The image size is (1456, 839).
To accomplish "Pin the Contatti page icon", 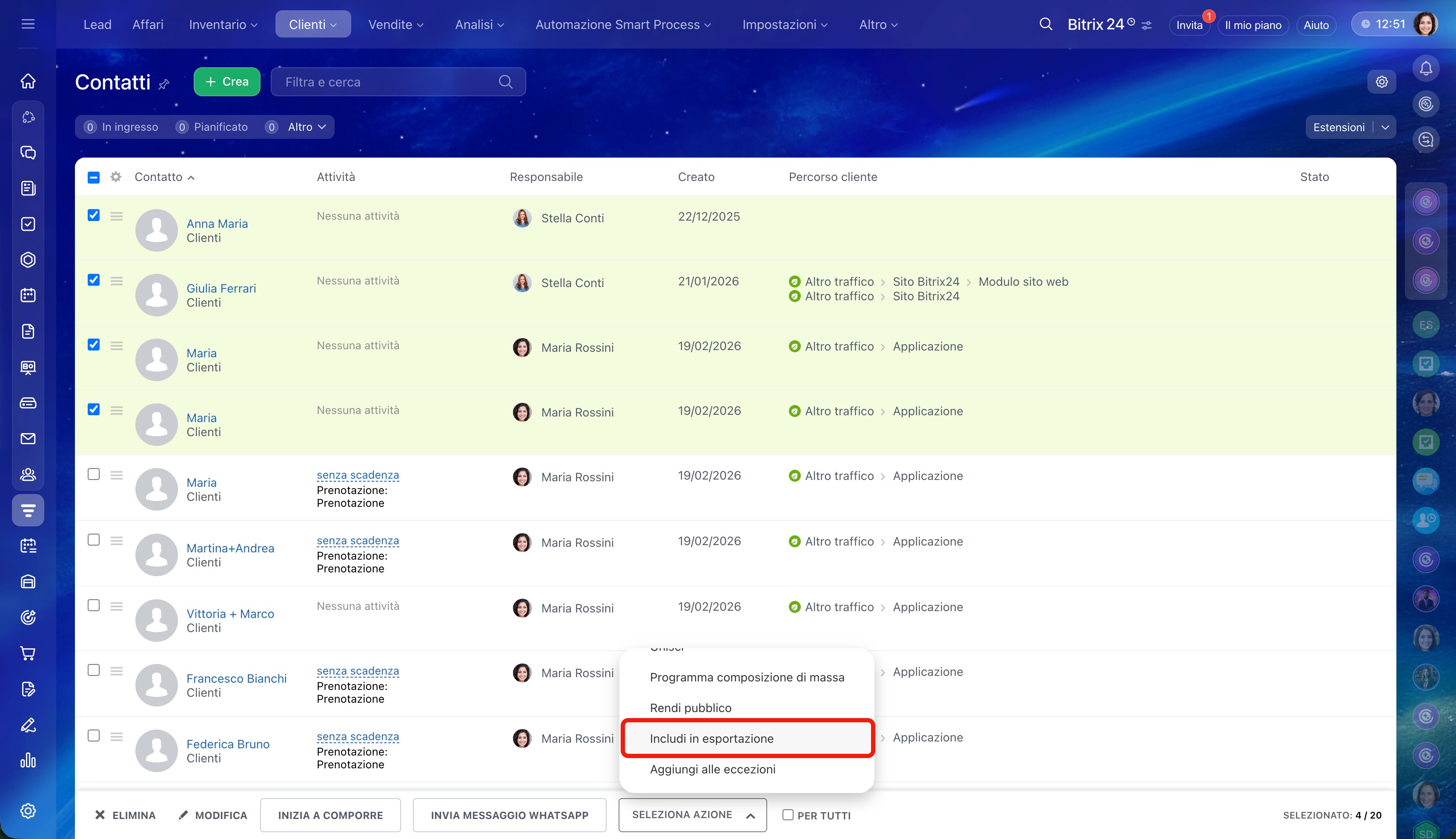I will pos(164,84).
